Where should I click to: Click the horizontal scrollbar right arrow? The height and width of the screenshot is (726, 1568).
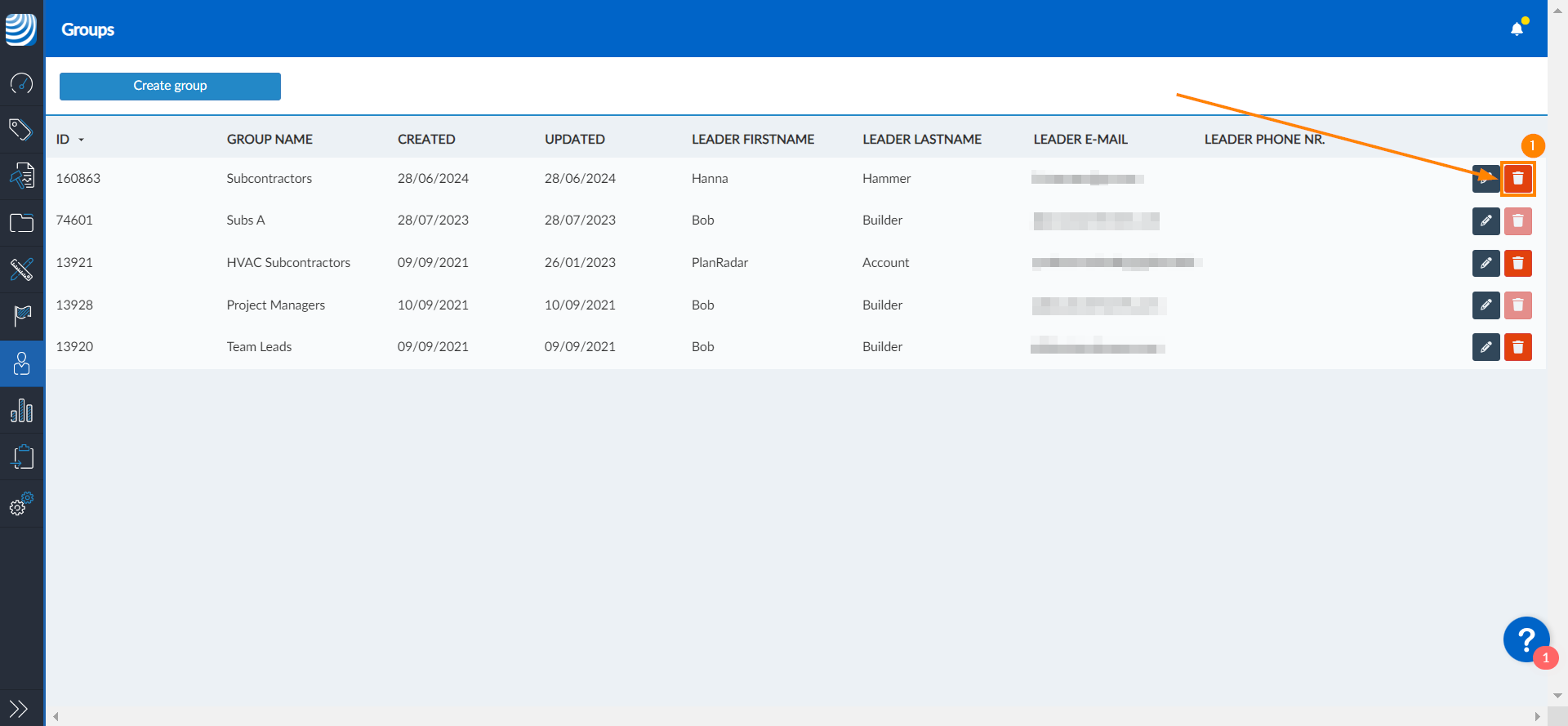[x=1537, y=716]
